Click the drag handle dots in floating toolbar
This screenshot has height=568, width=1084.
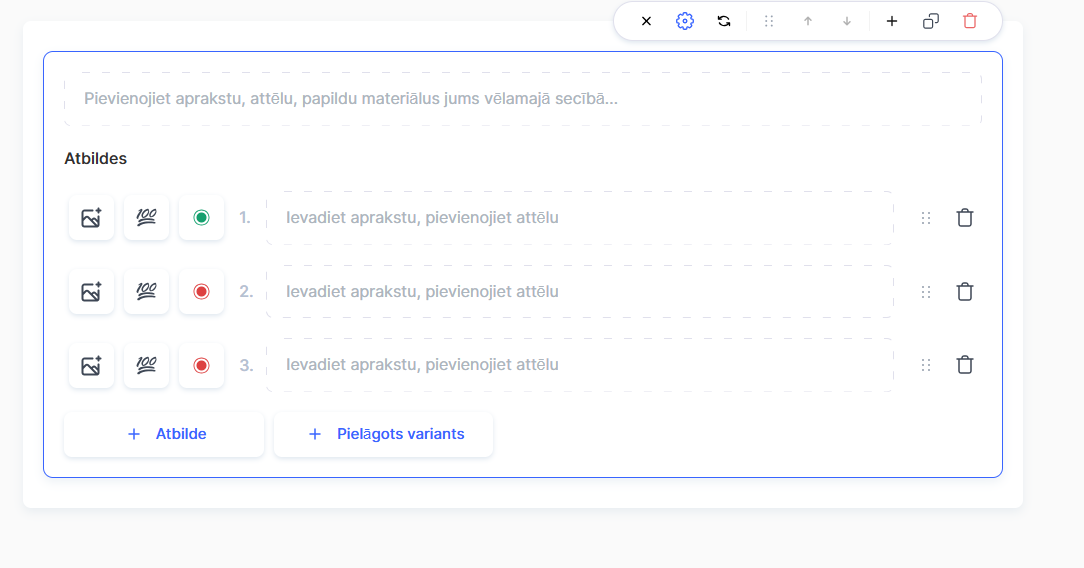pyautogui.click(x=769, y=21)
